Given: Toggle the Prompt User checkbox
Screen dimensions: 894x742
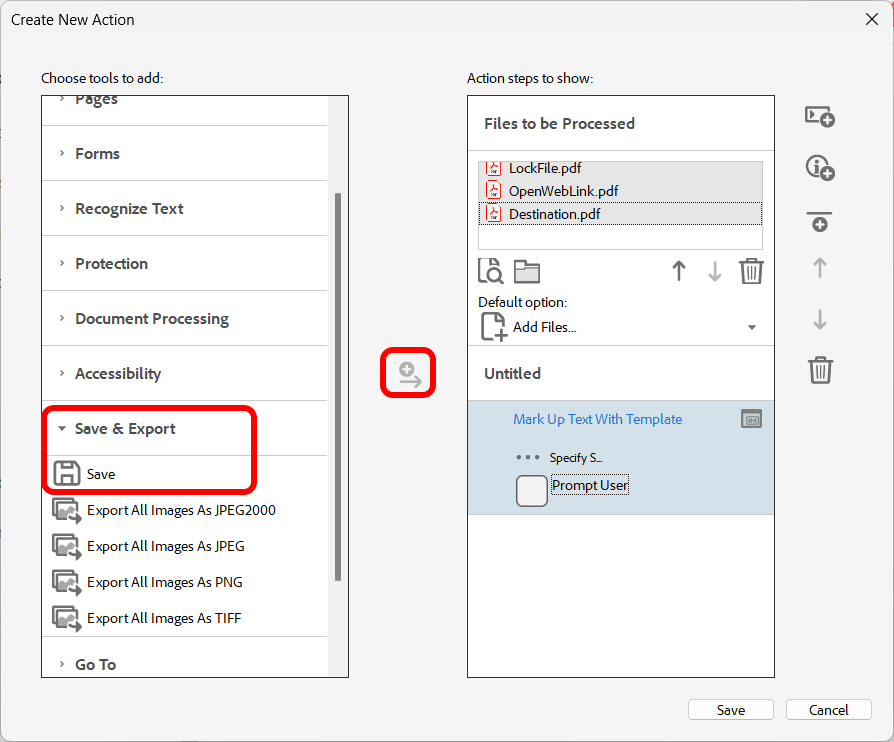Looking at the screenshot, I should pos(532,491).
